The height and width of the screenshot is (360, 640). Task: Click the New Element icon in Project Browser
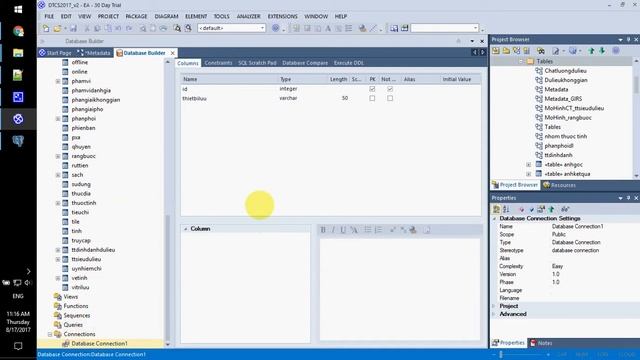click(527, 51)
